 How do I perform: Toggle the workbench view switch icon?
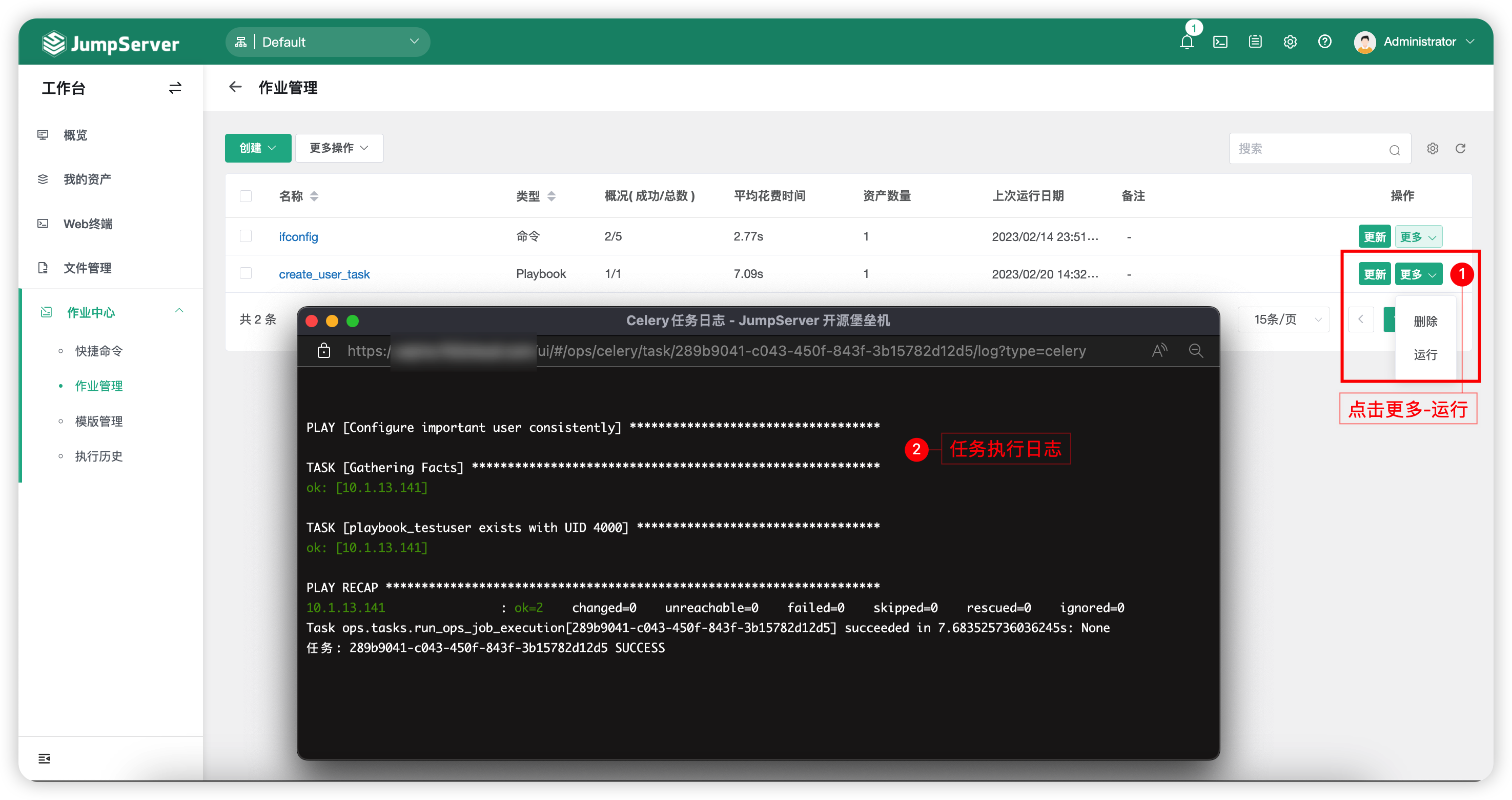(175, 88)
